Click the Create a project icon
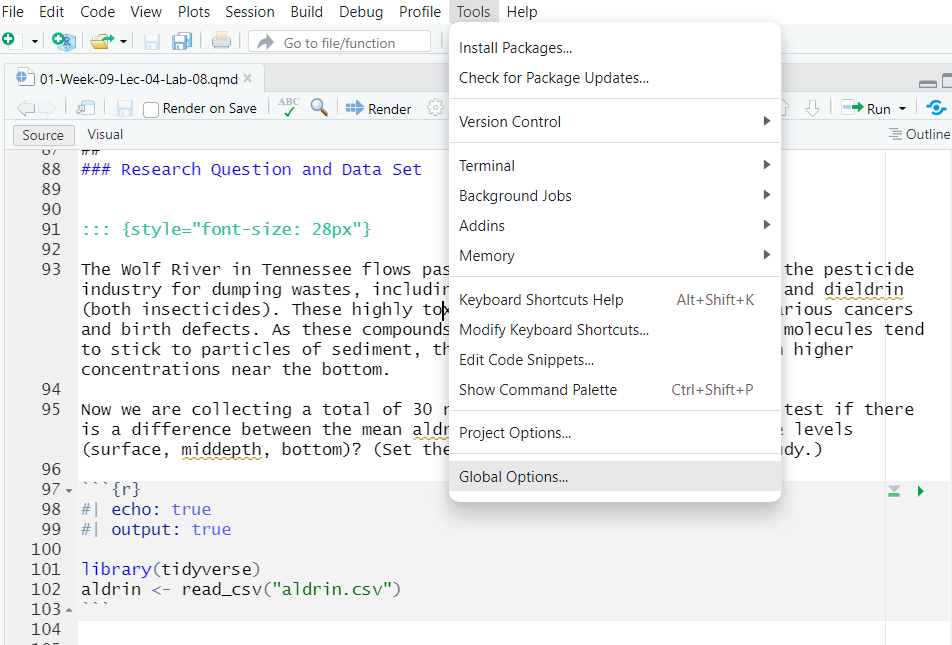 64,41
